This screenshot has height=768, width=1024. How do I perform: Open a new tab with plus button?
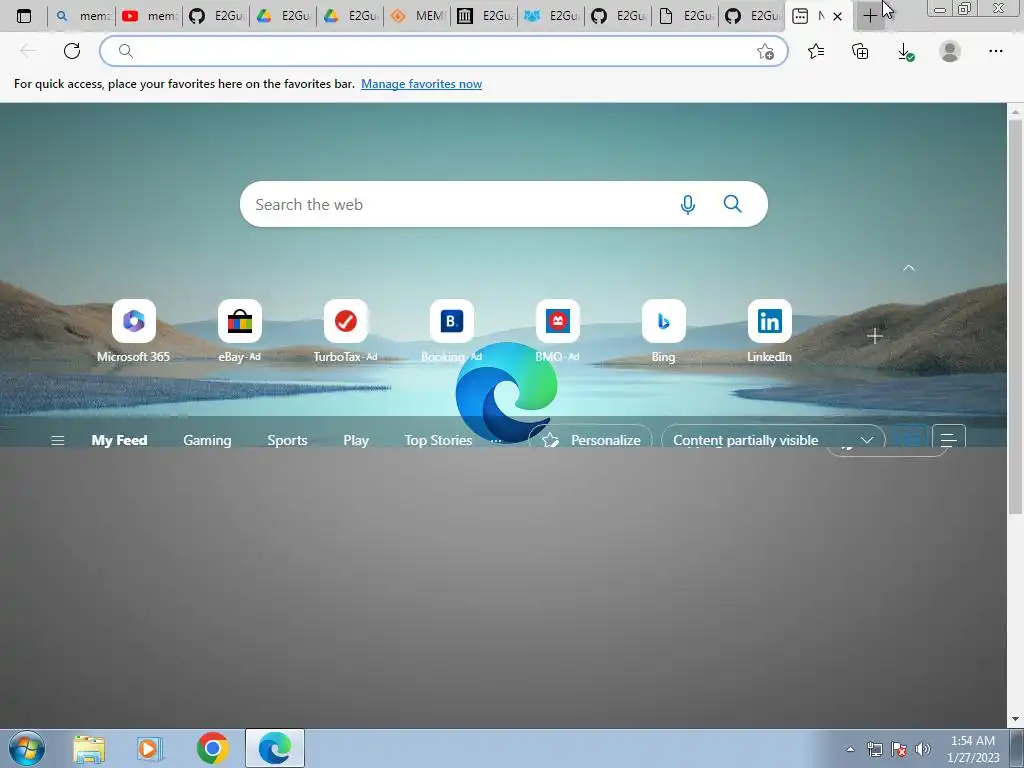[870, 16]
